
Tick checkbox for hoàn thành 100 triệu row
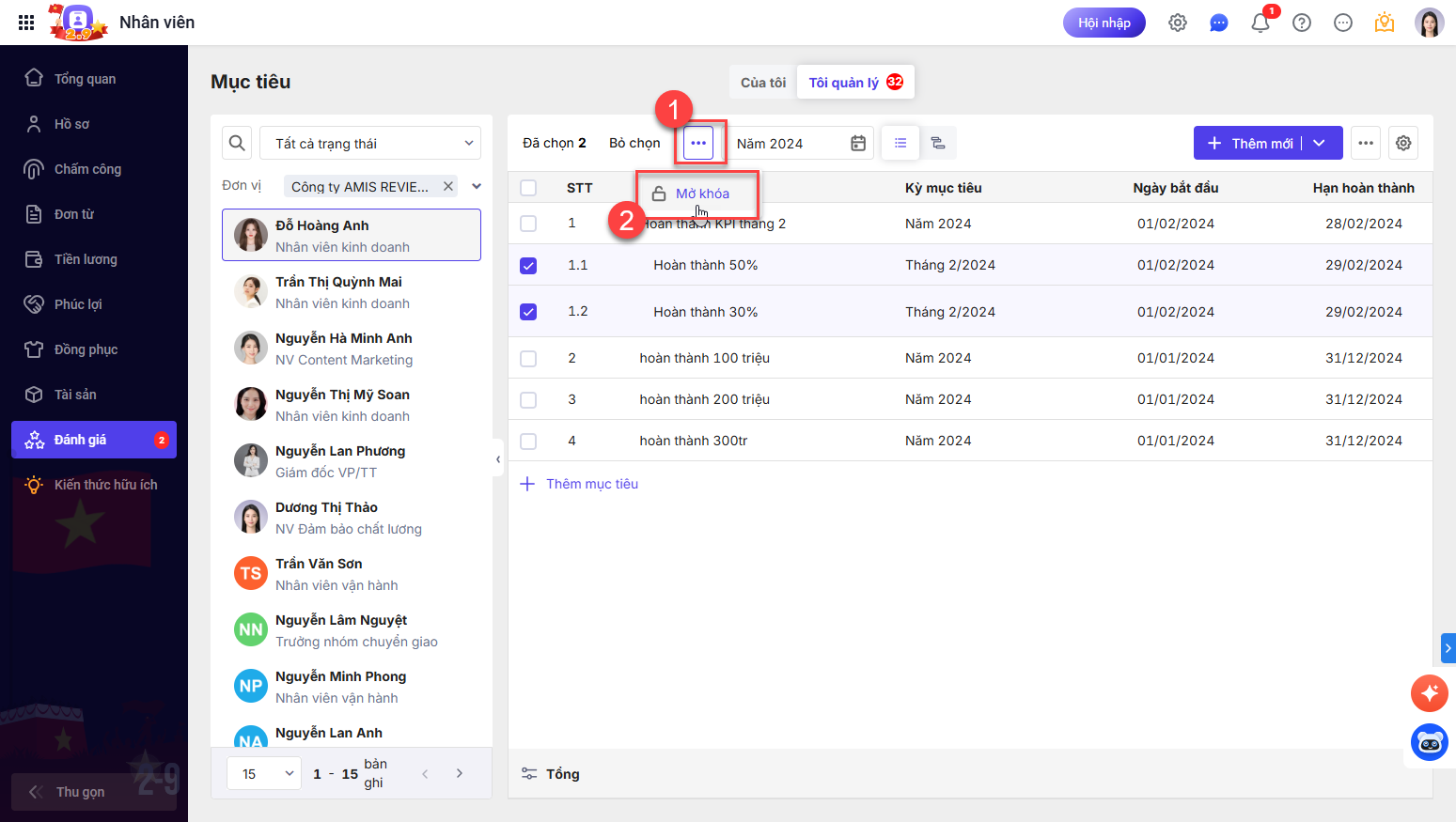click(x=528, y=359)
